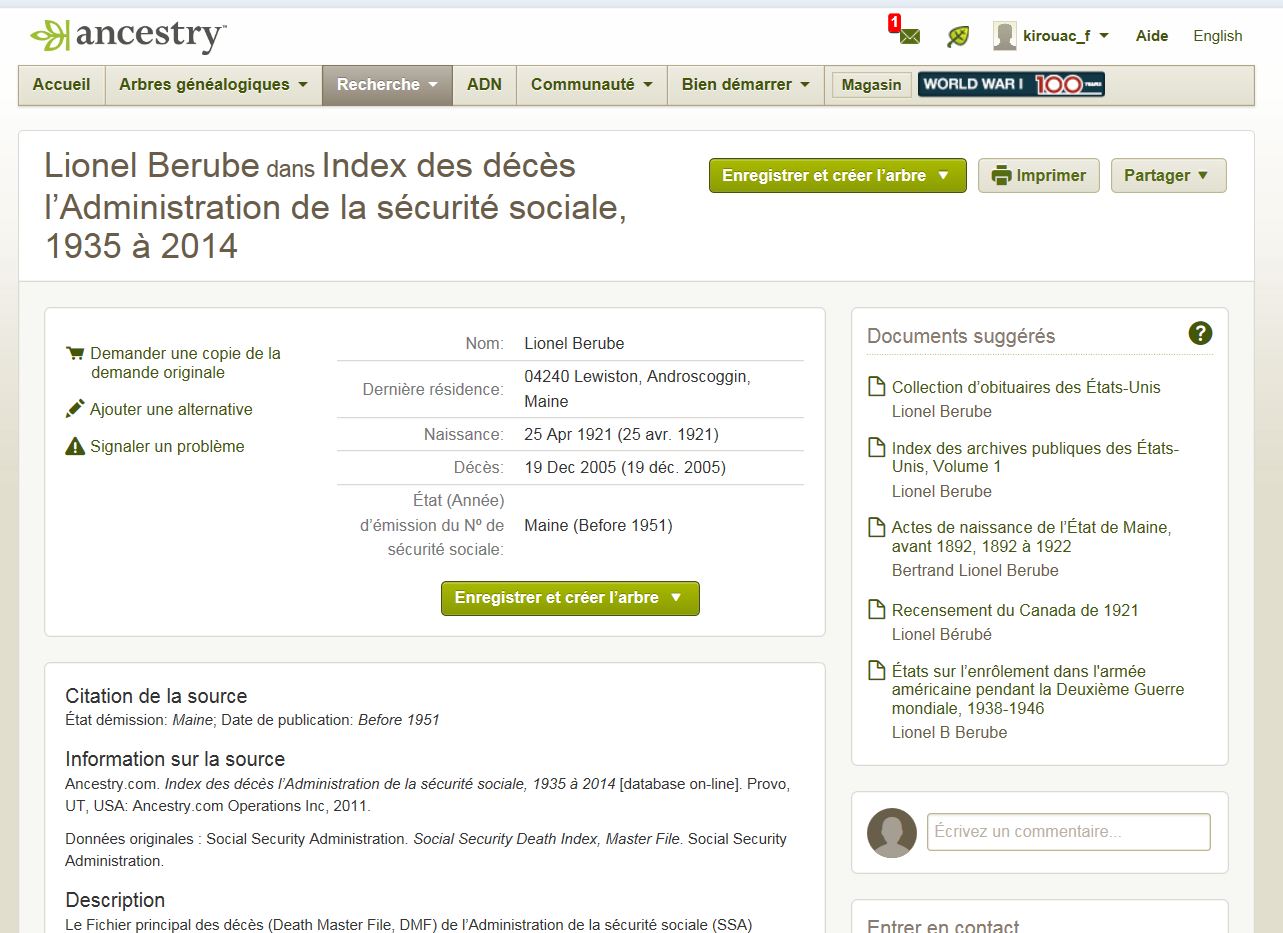
Task: Click the Maine (Before 1951) value
Action: pos(598,525)
